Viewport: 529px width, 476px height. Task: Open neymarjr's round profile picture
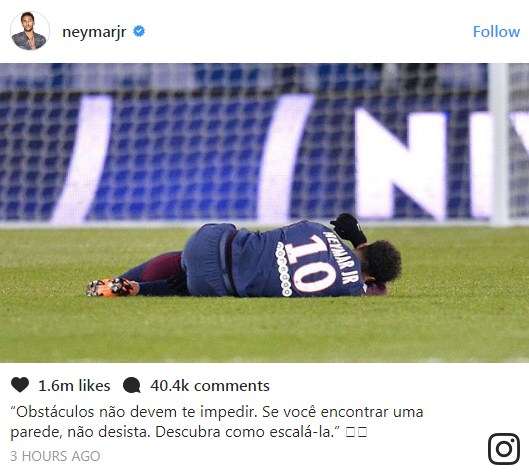pyautogui.click(x=30, y=31)
